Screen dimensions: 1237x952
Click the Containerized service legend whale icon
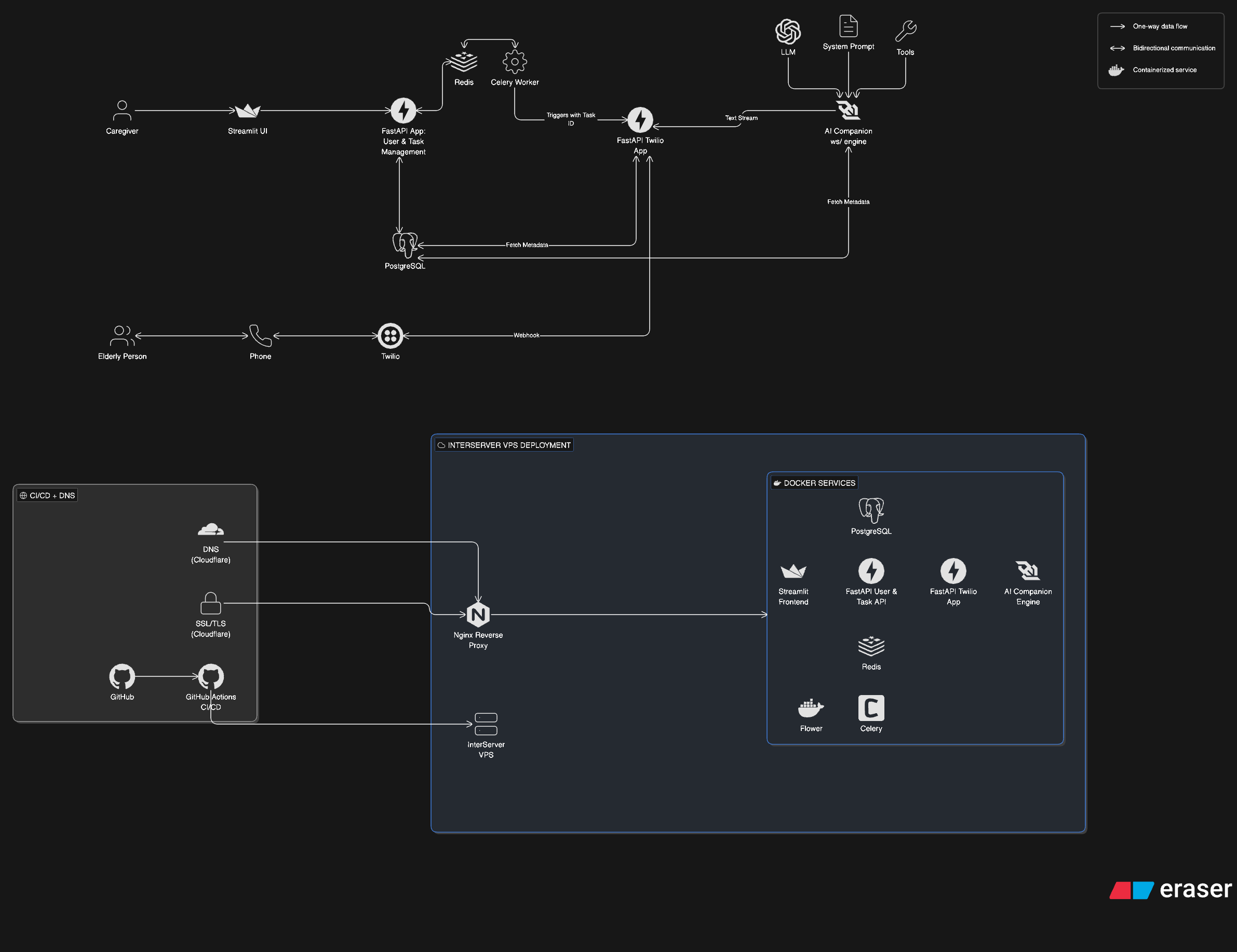pos(1116,70)
